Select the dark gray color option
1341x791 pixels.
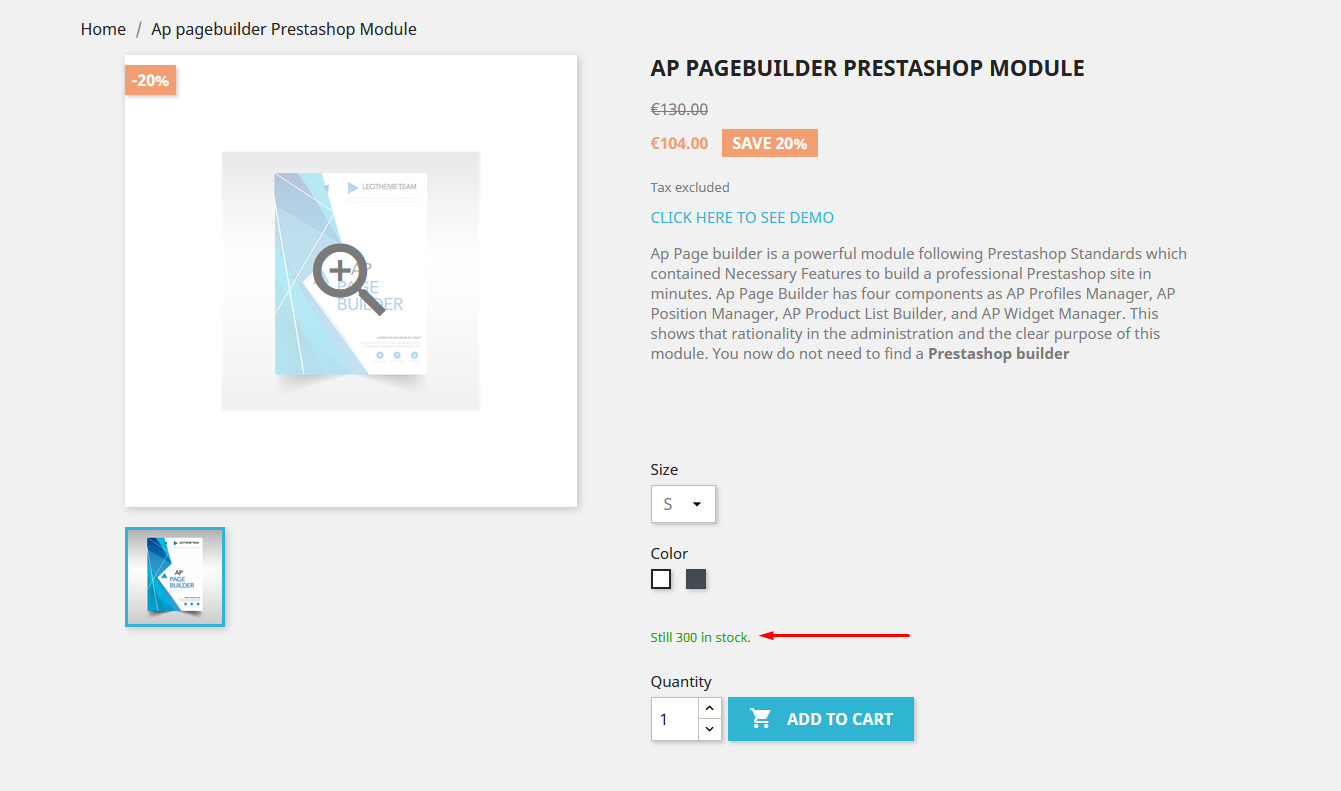[696, 579]
